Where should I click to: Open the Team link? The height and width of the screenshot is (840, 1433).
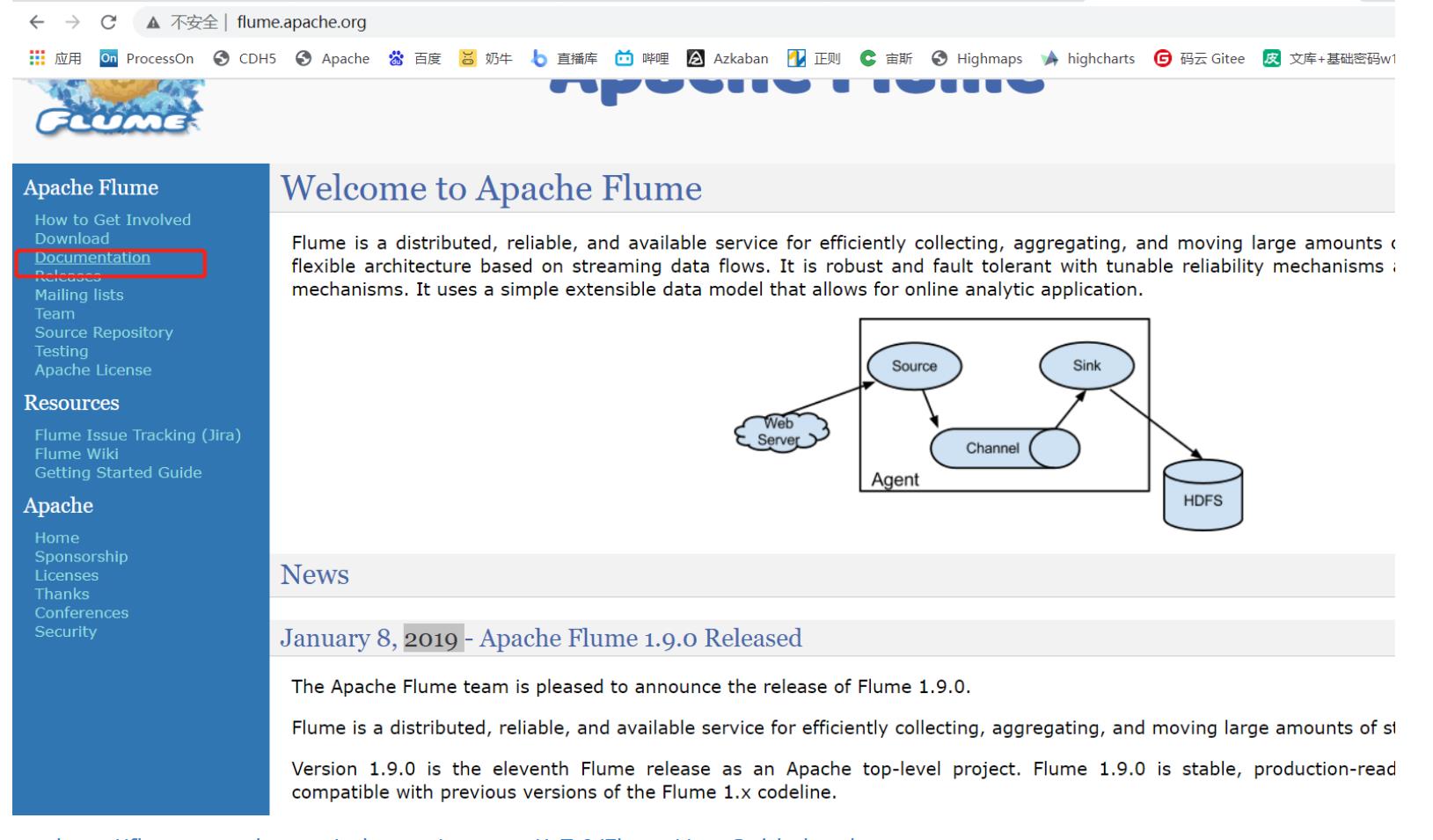(55, 314)
